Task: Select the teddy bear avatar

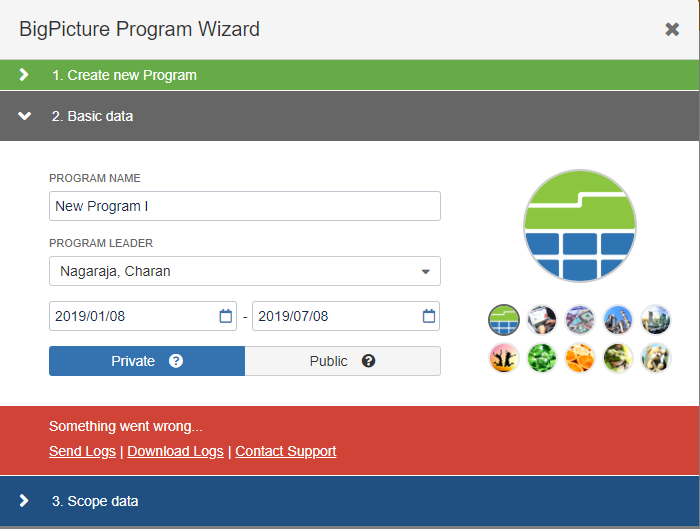Action: coord(656,358)
